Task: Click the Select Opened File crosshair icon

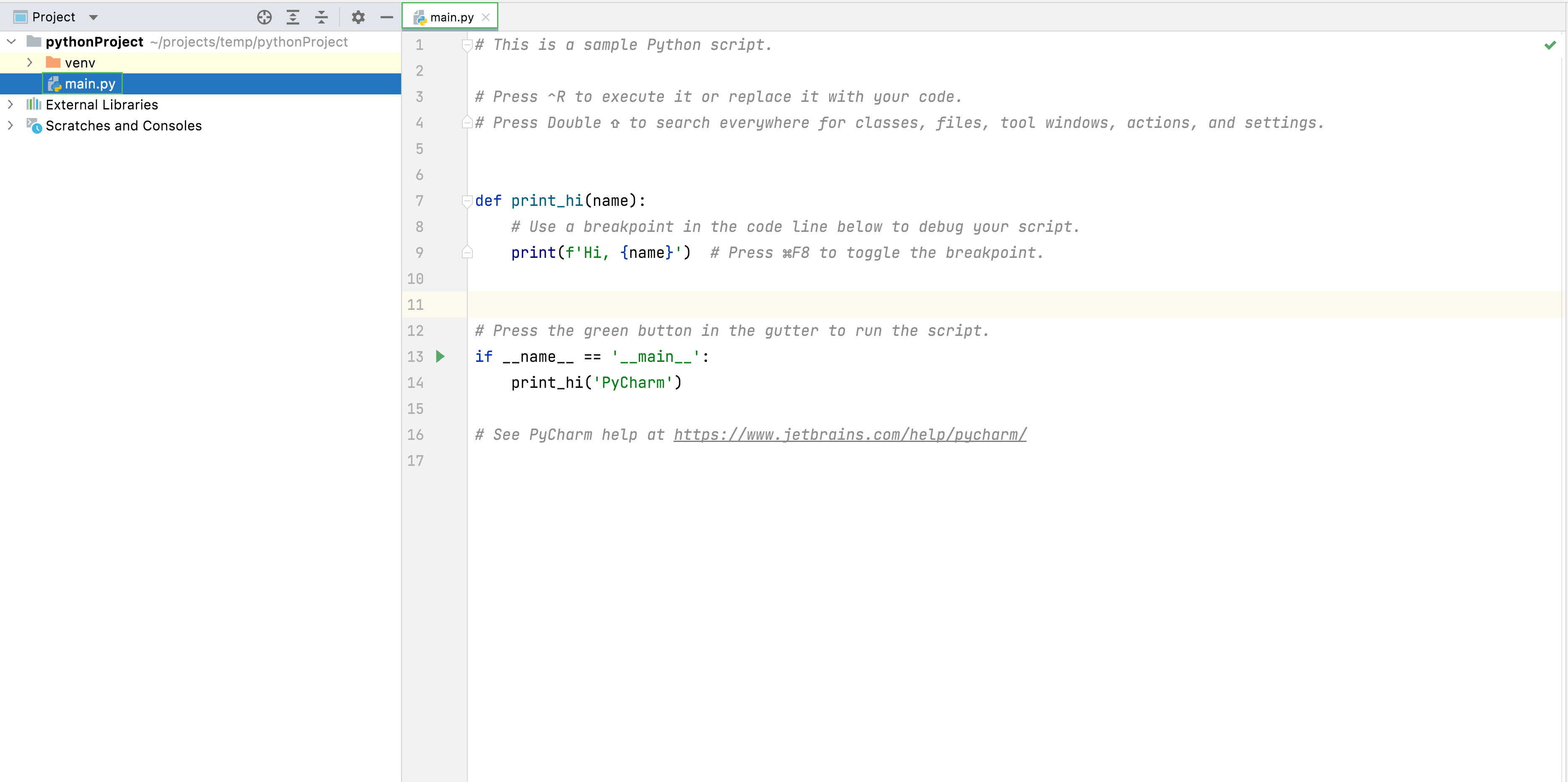Action: (264, 17)
